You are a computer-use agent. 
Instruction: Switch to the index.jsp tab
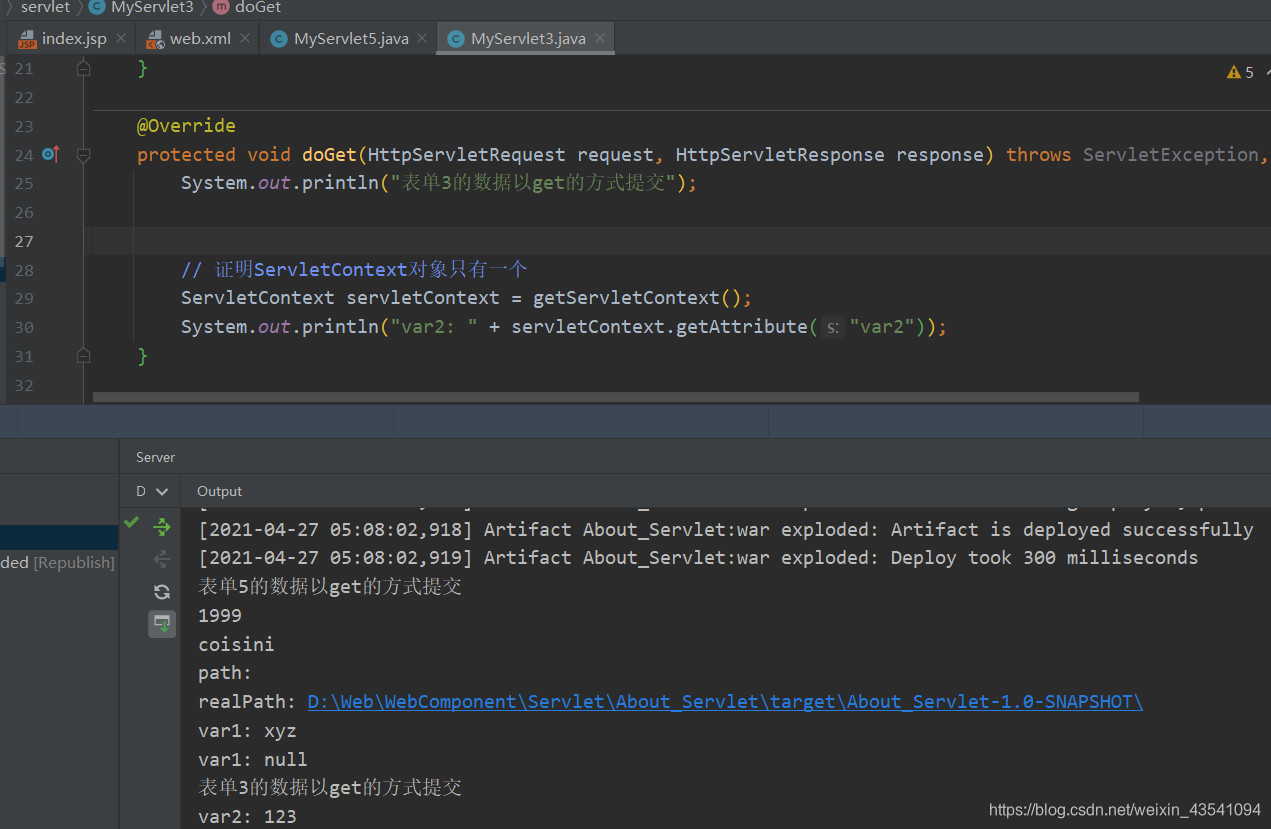click(73, 39)
